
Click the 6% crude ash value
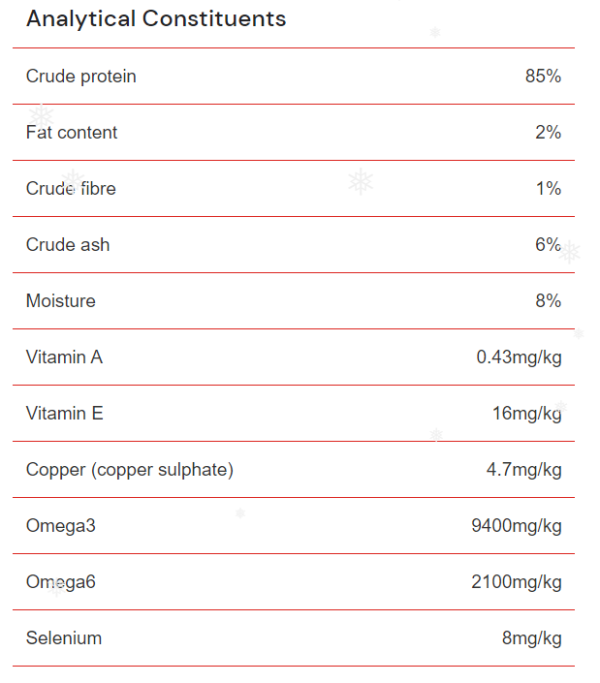click(x=548, y=244)
